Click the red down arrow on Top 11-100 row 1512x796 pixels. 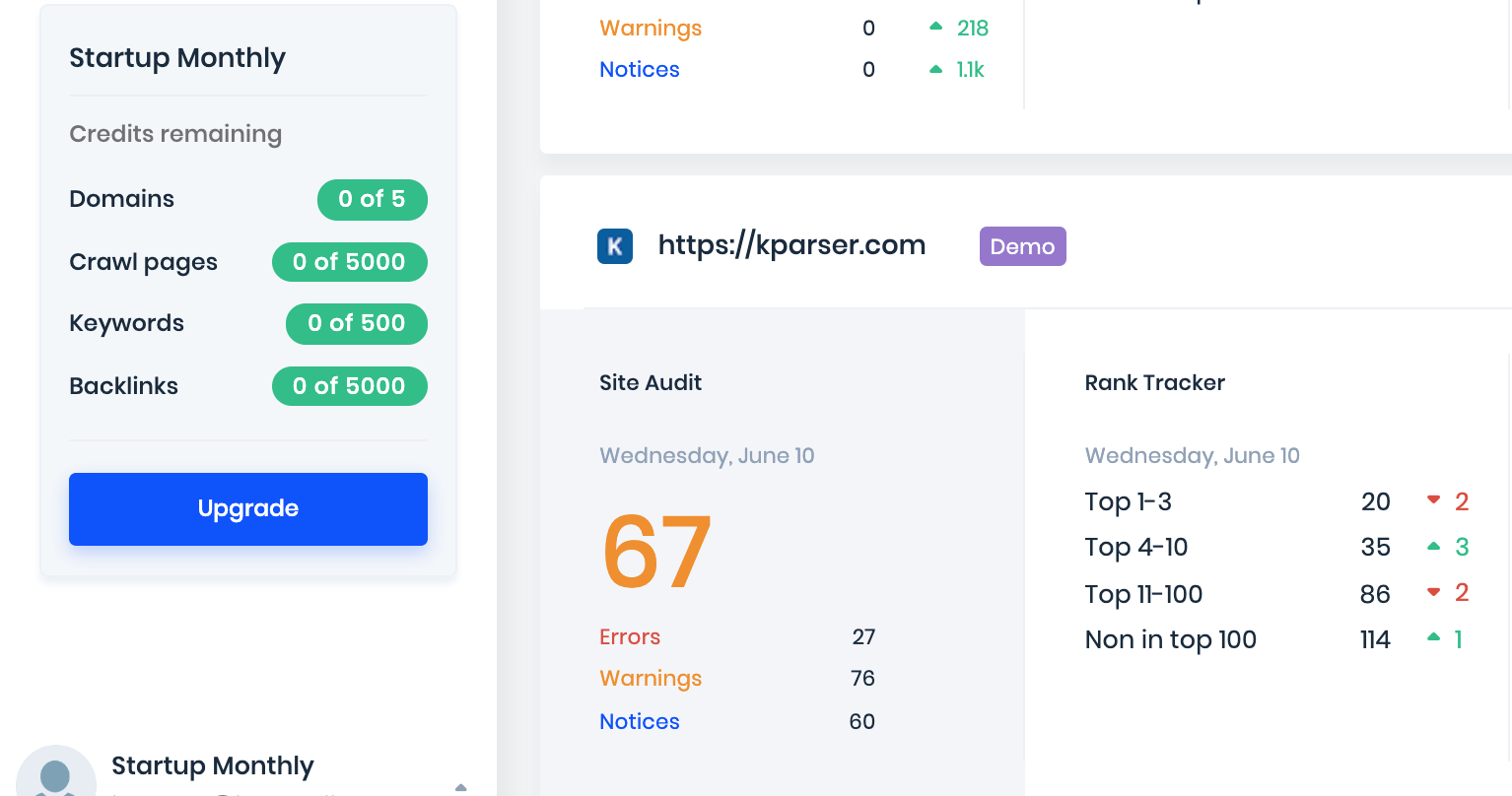[1434, 592]
